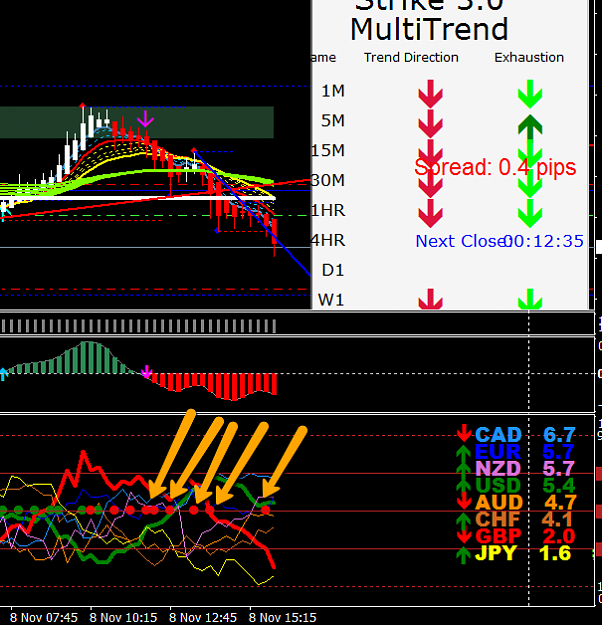Click the 15M trend direction red arrow
Viewport: 602px width, 625px height.
(431, 153)
